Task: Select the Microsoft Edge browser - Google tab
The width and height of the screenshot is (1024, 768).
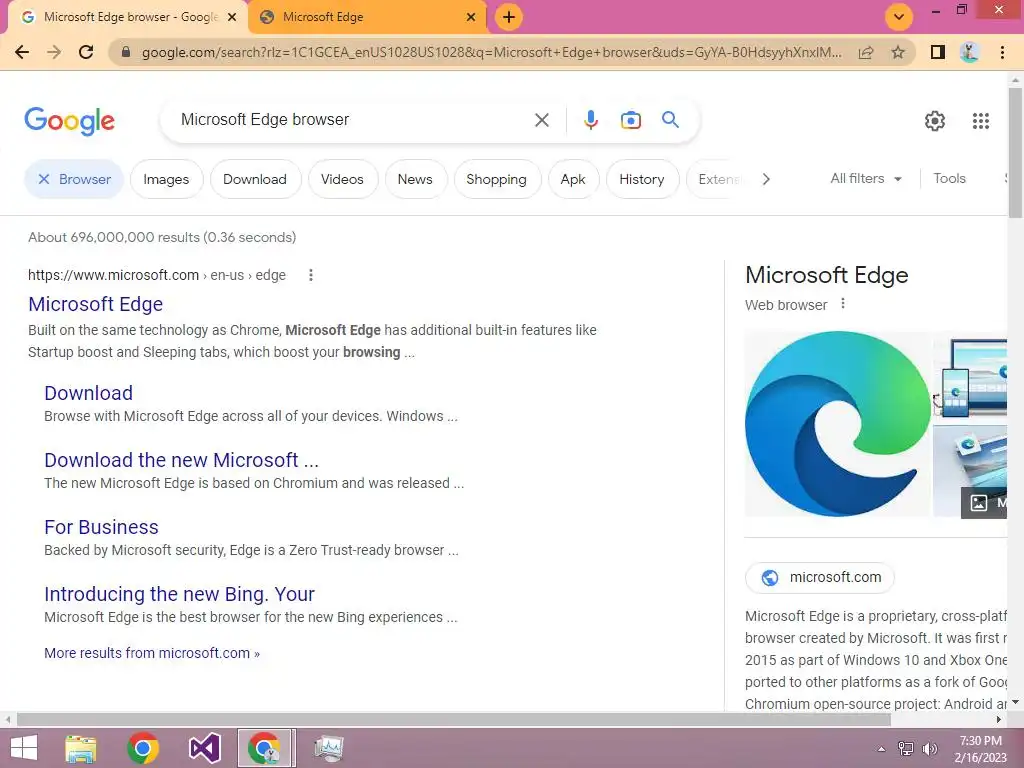Action: click(129, 17)
